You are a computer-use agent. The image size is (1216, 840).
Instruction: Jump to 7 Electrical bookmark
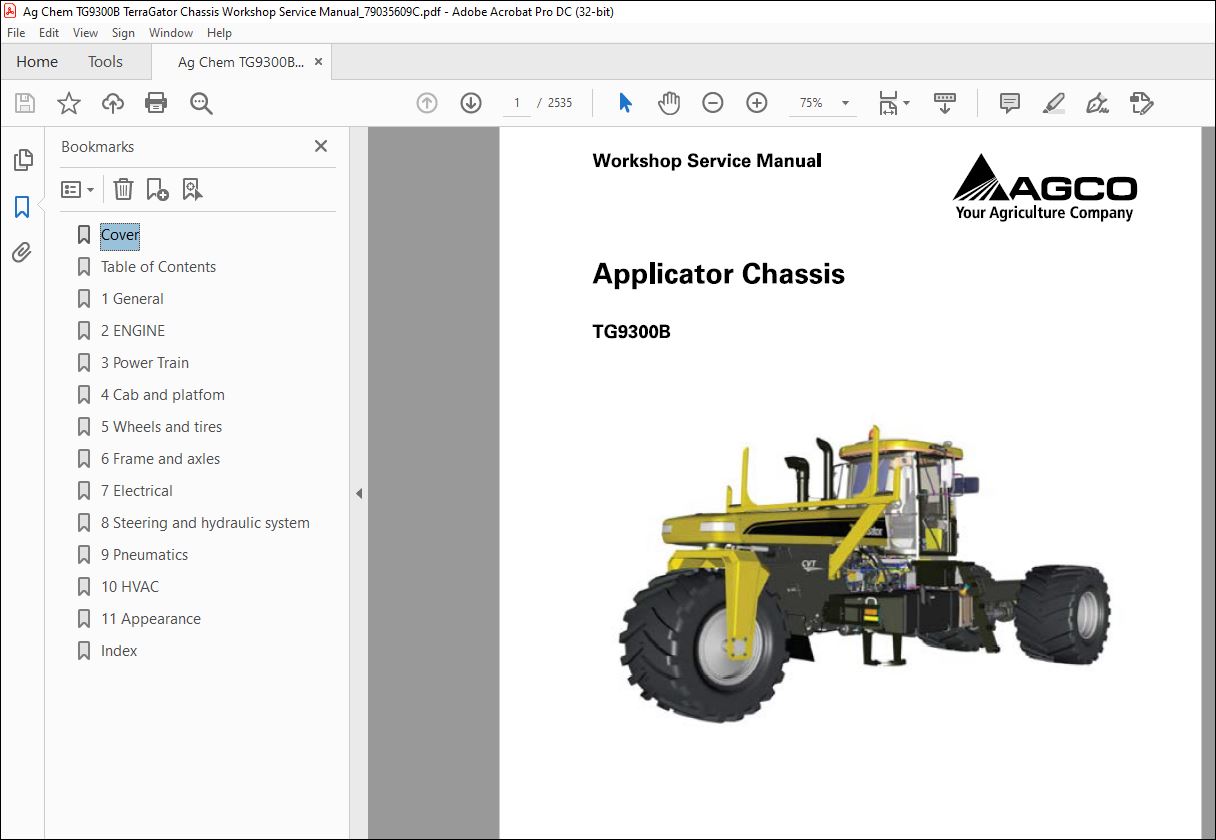coord(137,491)
